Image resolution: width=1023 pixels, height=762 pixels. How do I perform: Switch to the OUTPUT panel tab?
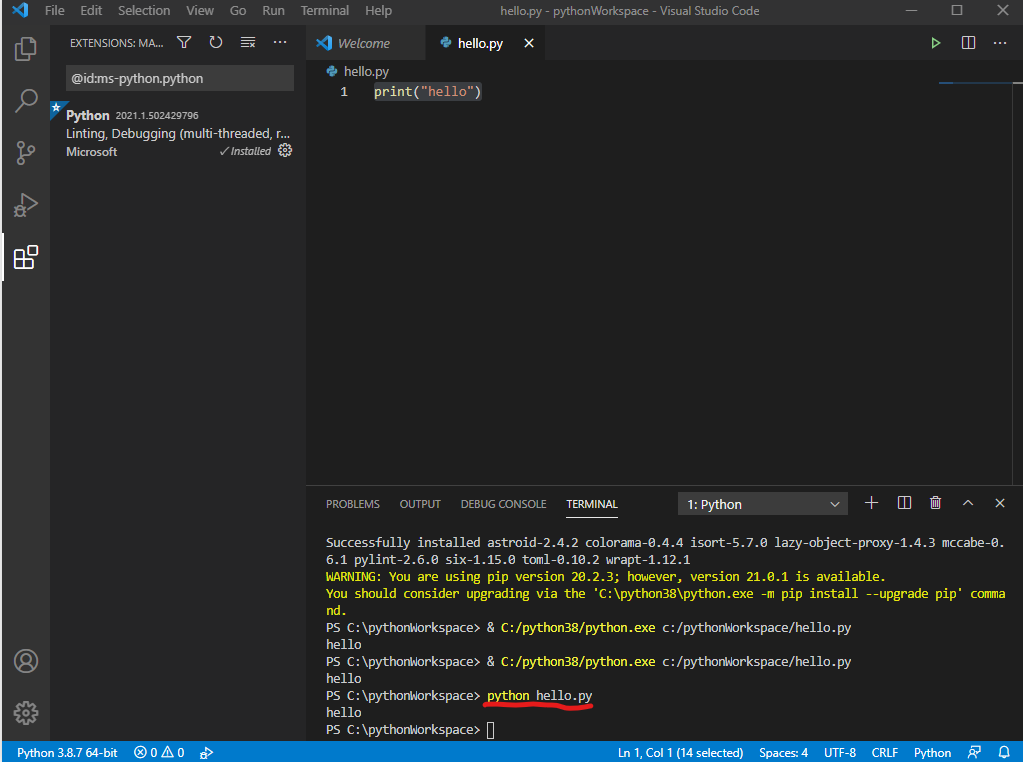pos(420,504)
